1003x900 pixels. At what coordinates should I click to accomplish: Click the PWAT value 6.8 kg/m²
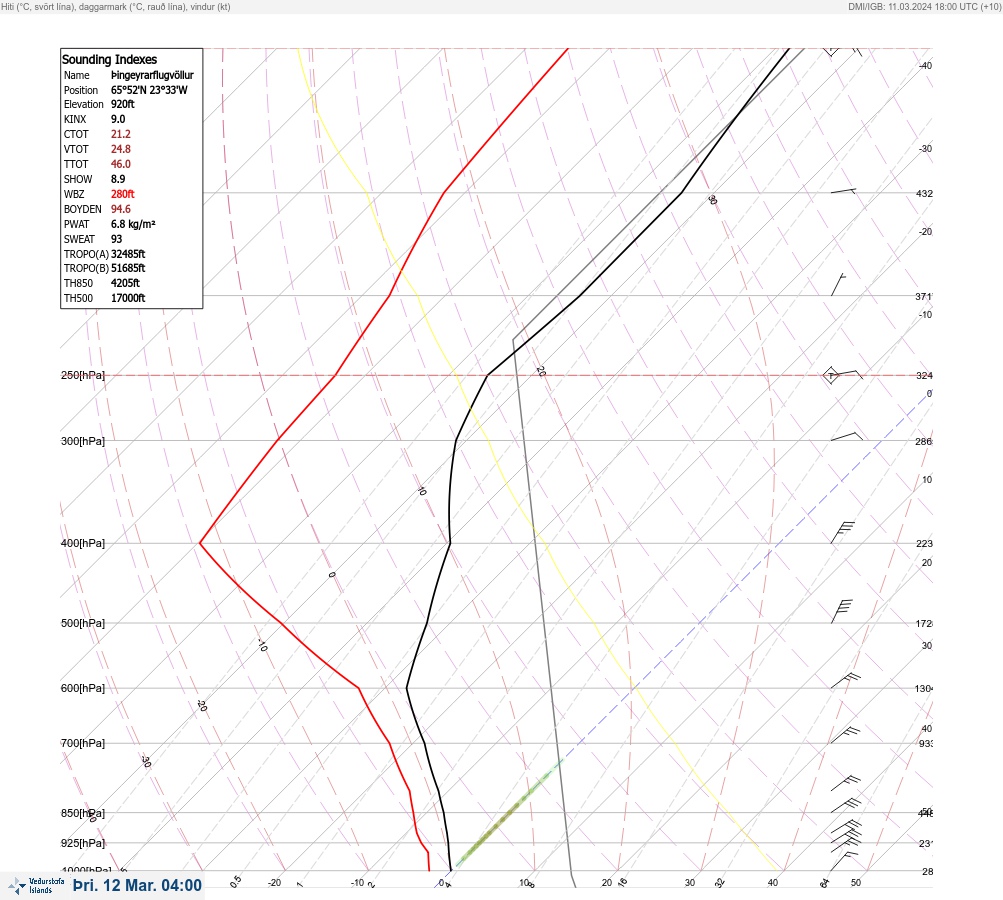[x=133, y=224]
